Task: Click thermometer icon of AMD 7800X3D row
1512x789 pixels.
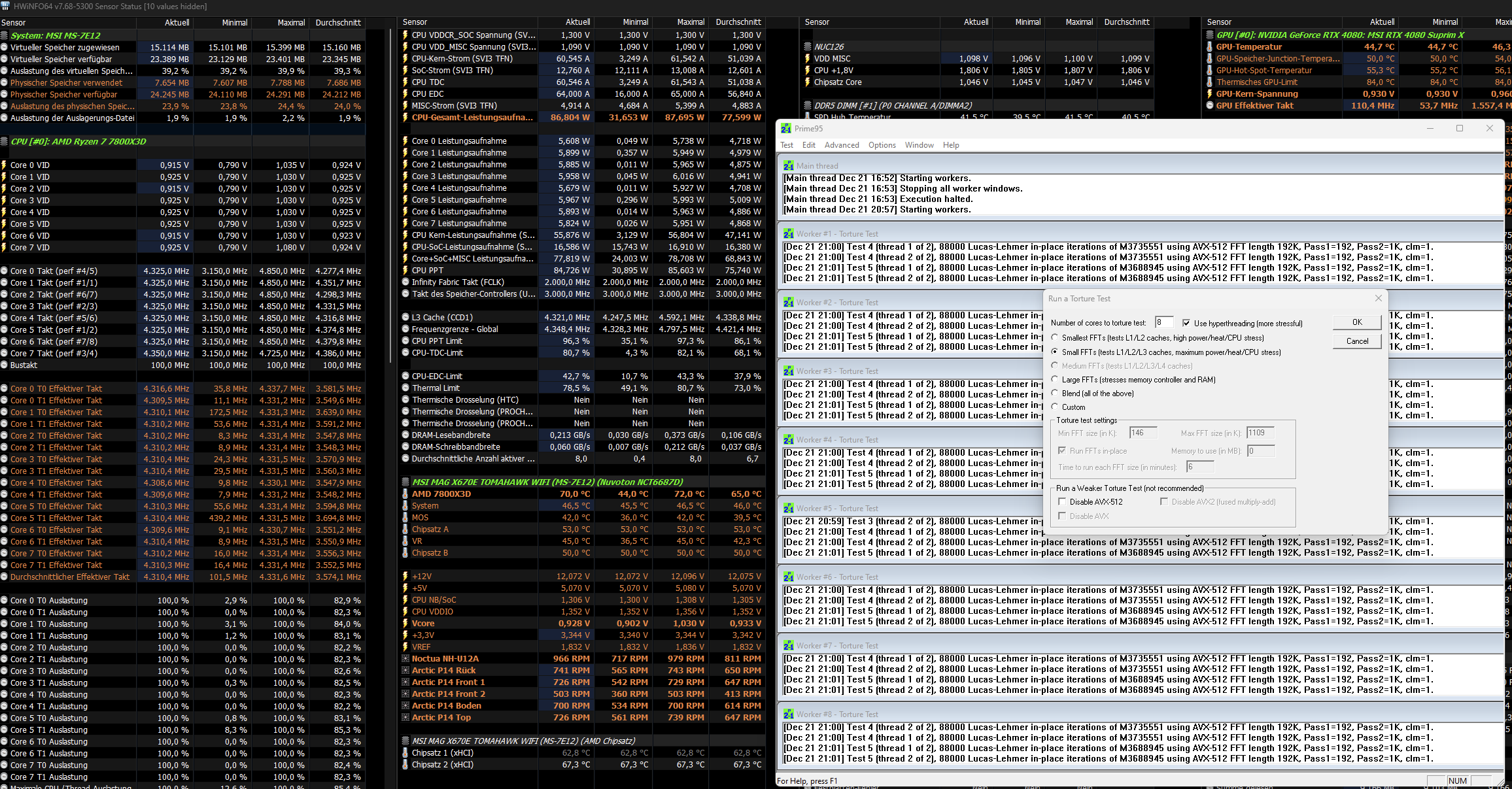Action: click(405, 494)
